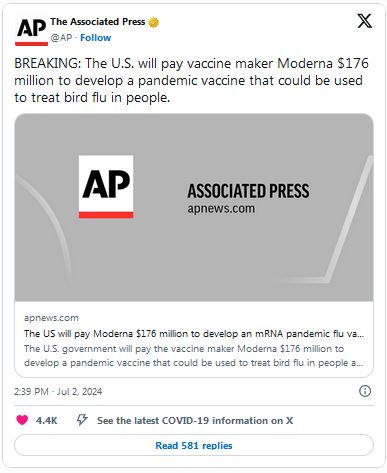Open the X logo link
The image size is (387, 473).
(364, 21)
